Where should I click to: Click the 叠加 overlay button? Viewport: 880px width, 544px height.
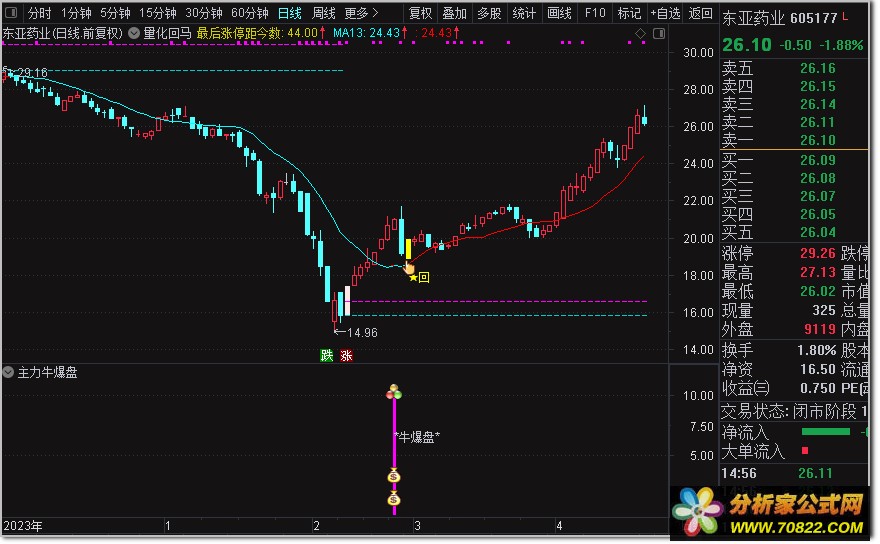pyautogui.click(x=455, y=13)
